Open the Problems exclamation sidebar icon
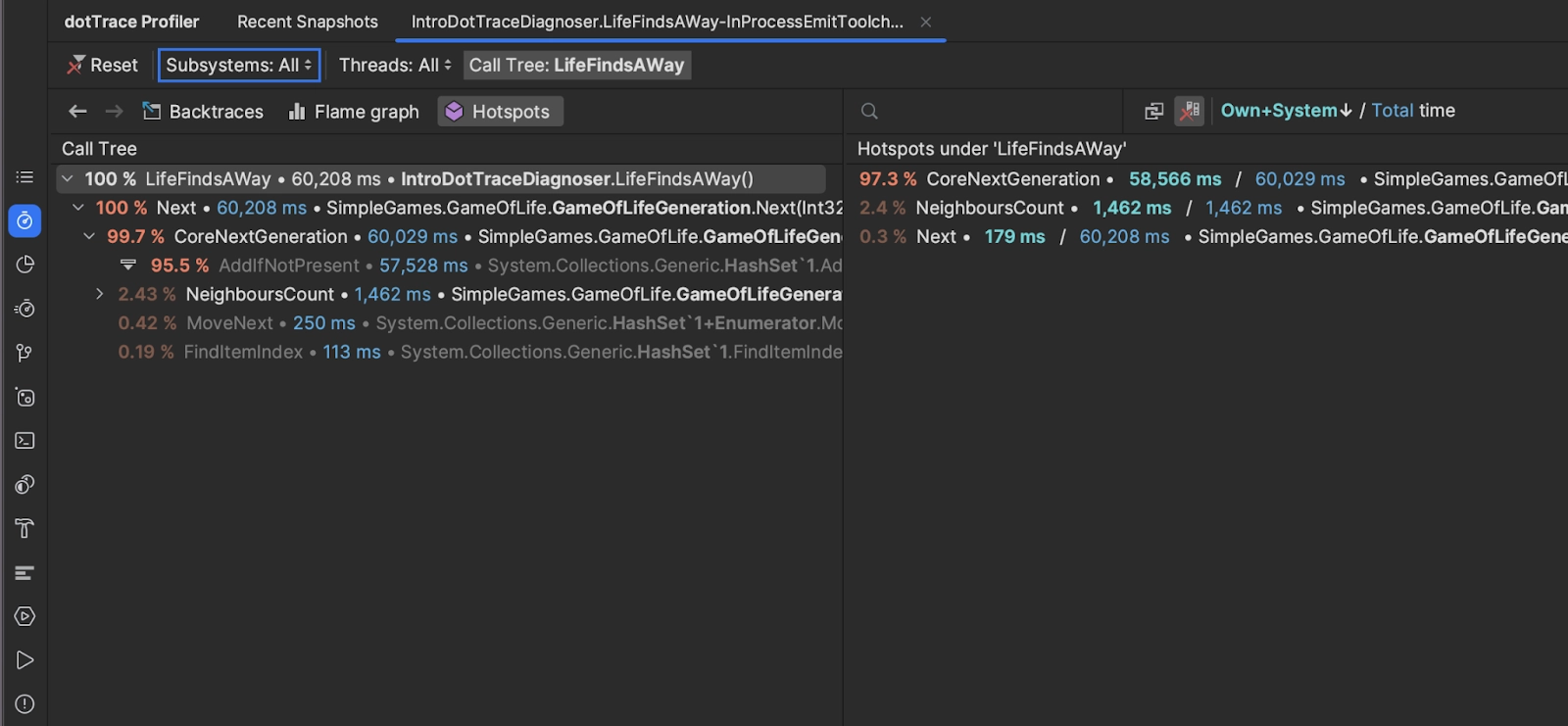 pyautogui.click(x=24, y=703)
